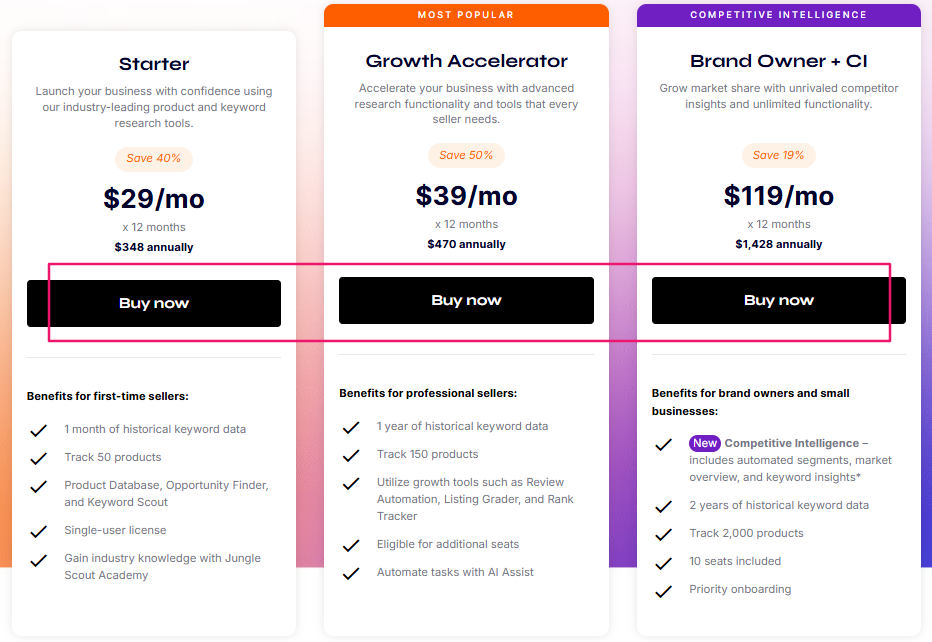Image resolution: width=932 pixels, height=642 pixels.
Task: Click the checkmark next to Track 150 products
Action: pos(351,455)
